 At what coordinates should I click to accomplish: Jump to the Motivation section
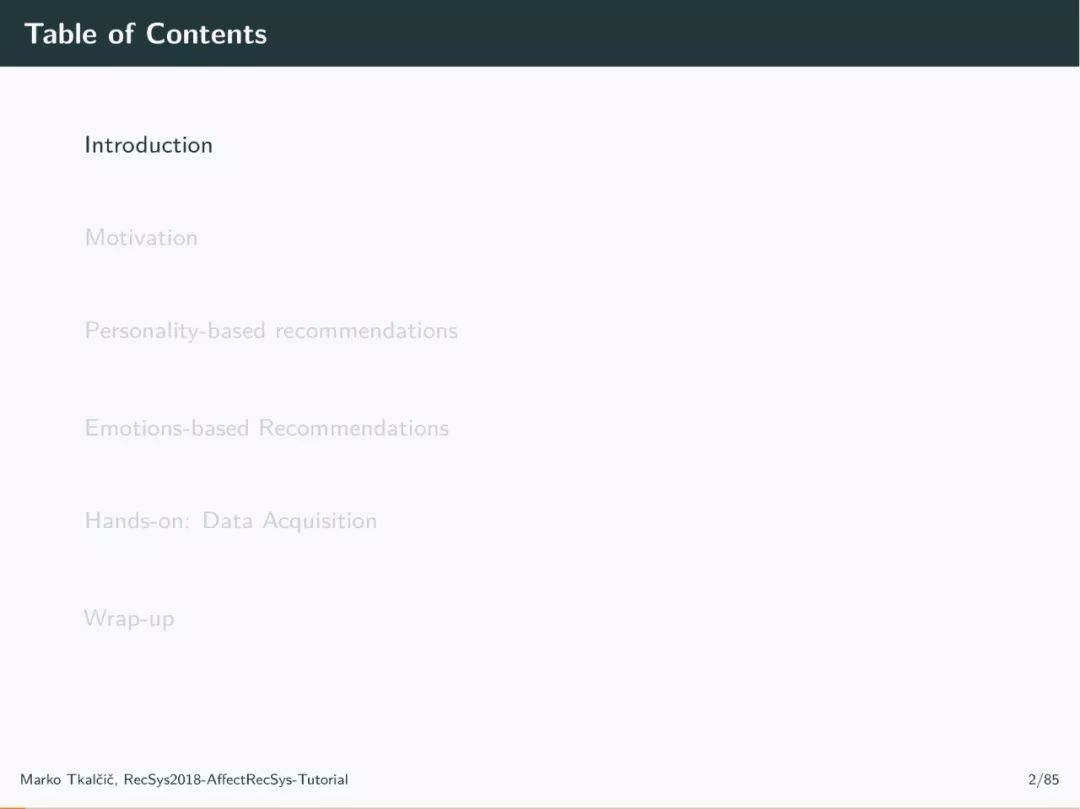(141, 238)
